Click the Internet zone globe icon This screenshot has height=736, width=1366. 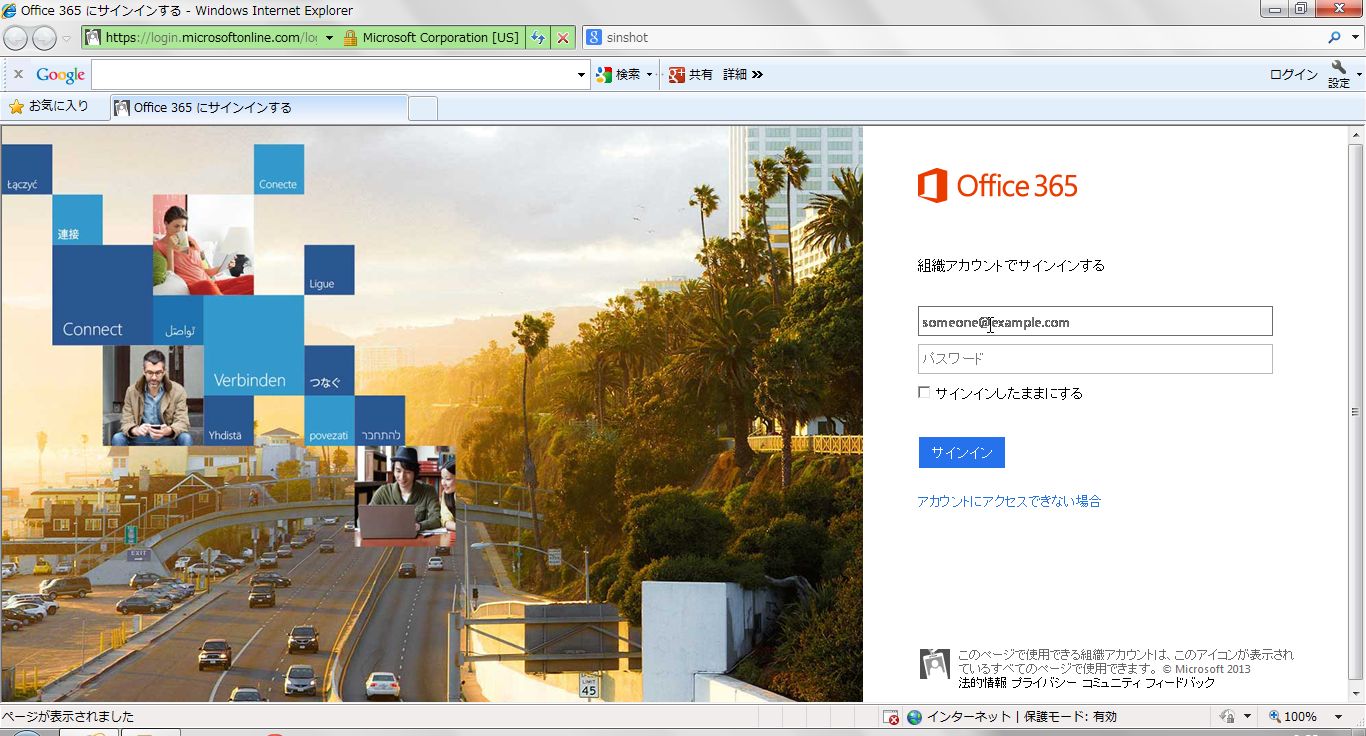pyautogui.click(x=914, y=717)
